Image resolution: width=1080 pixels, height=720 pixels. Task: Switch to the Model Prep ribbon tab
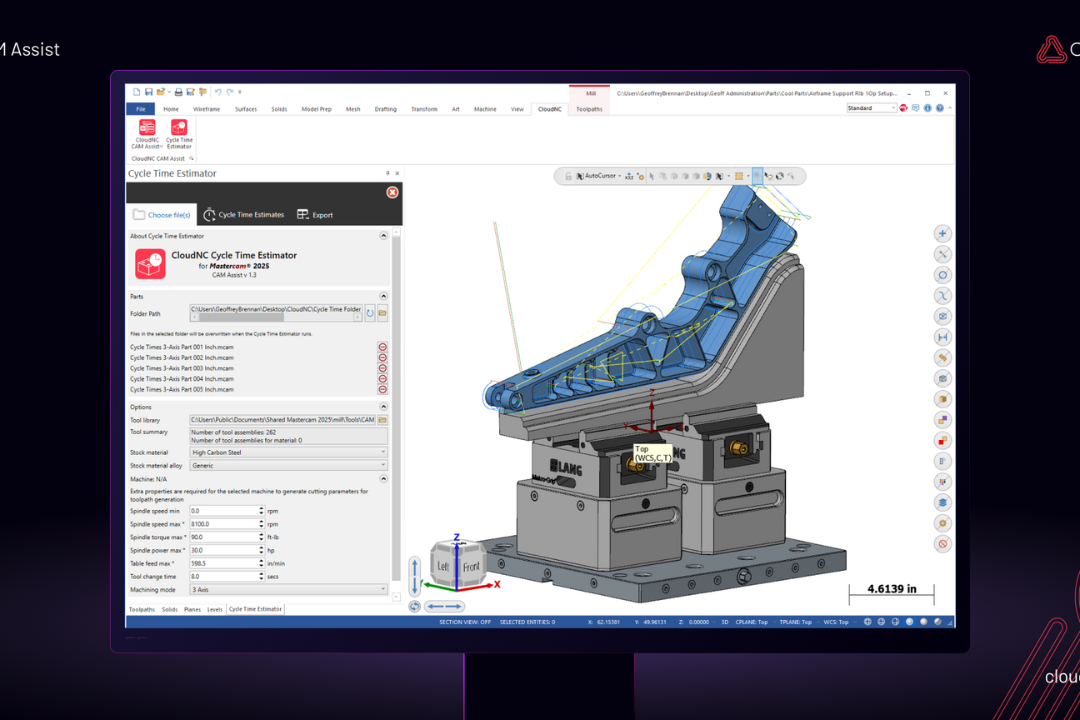316,109
